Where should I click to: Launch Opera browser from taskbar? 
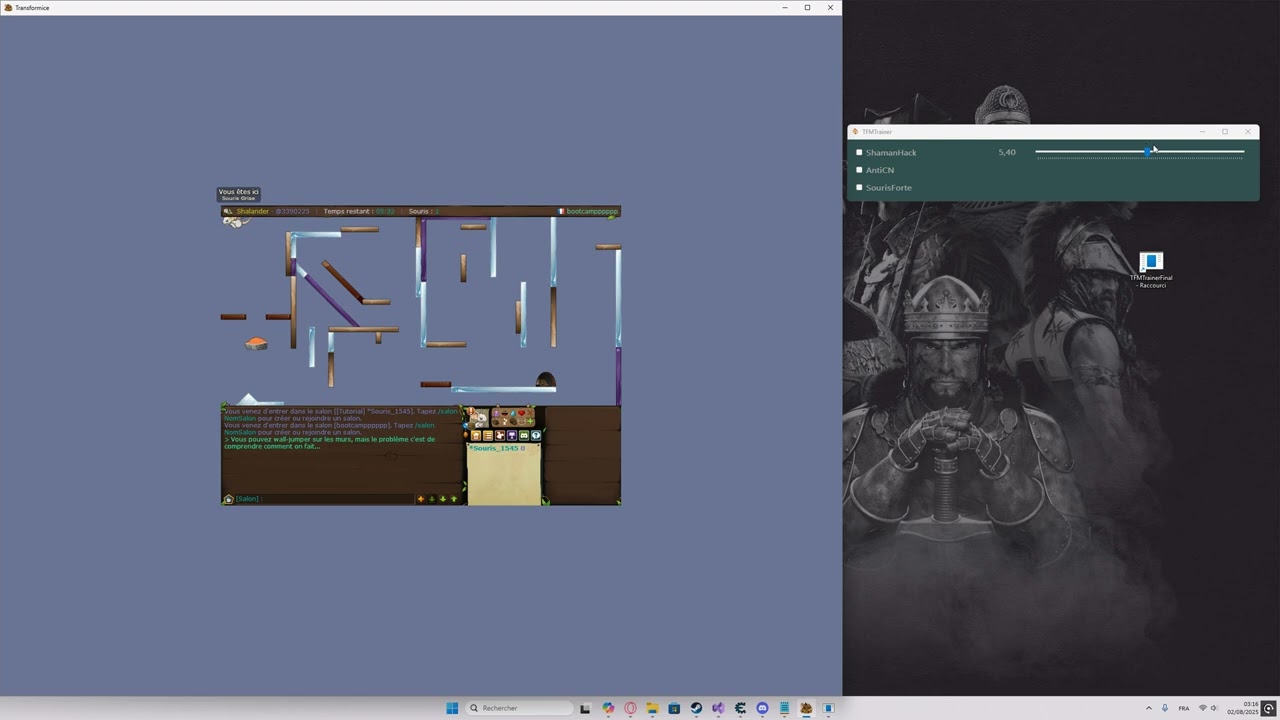630,708
